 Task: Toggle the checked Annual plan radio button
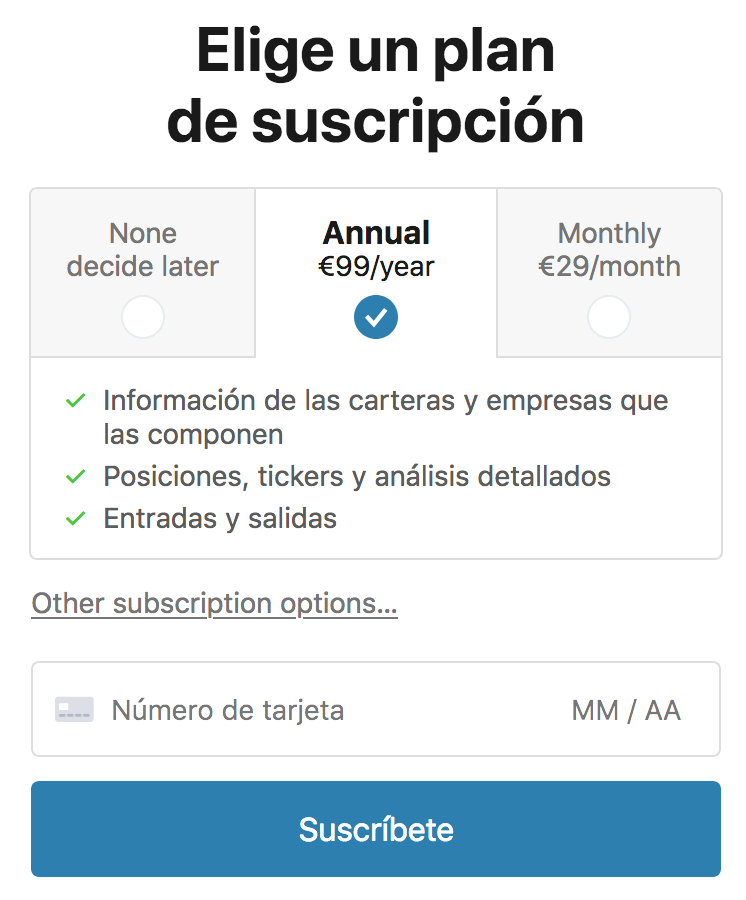pos(376,318)
